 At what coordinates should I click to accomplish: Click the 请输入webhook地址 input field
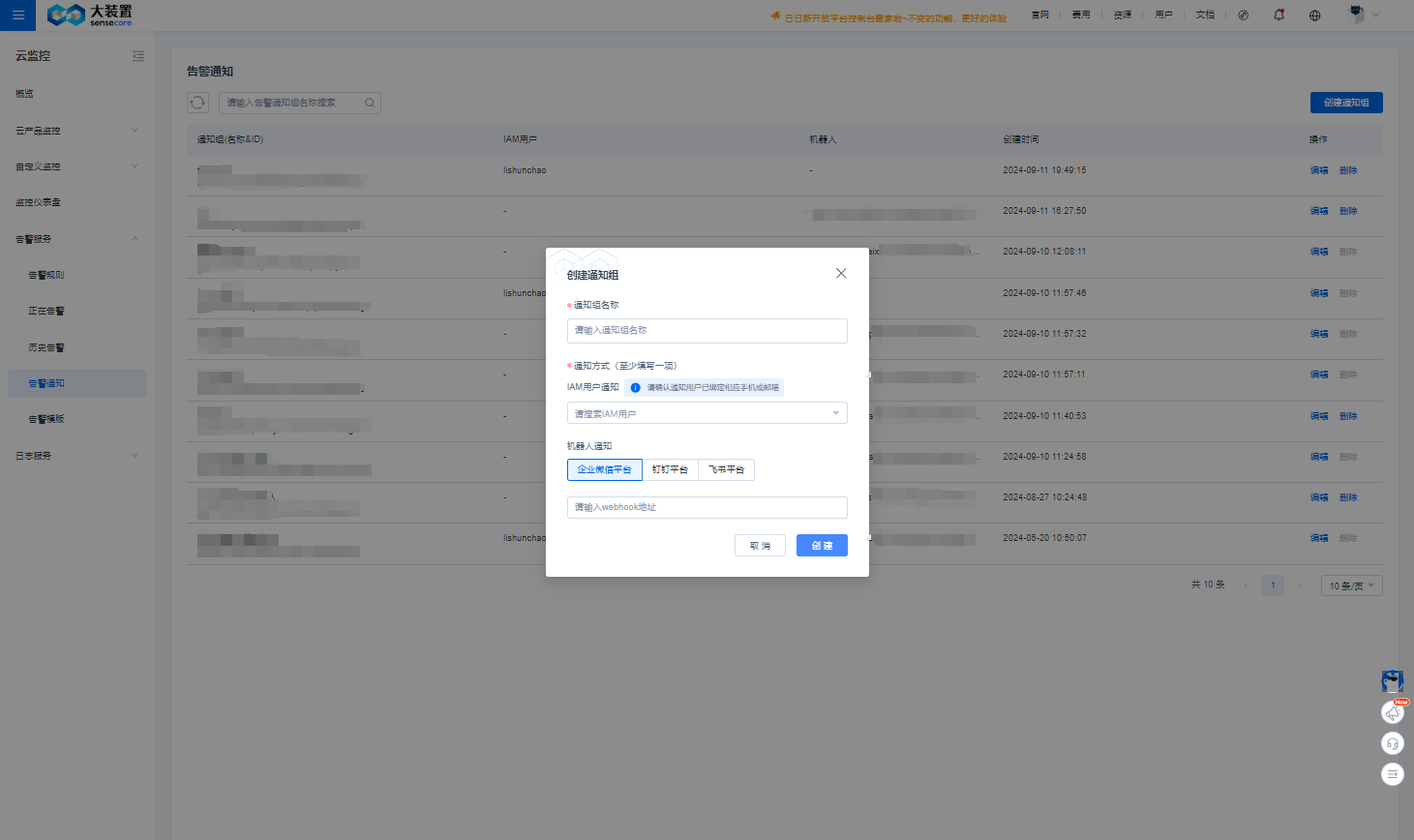[x=707, y=507]
